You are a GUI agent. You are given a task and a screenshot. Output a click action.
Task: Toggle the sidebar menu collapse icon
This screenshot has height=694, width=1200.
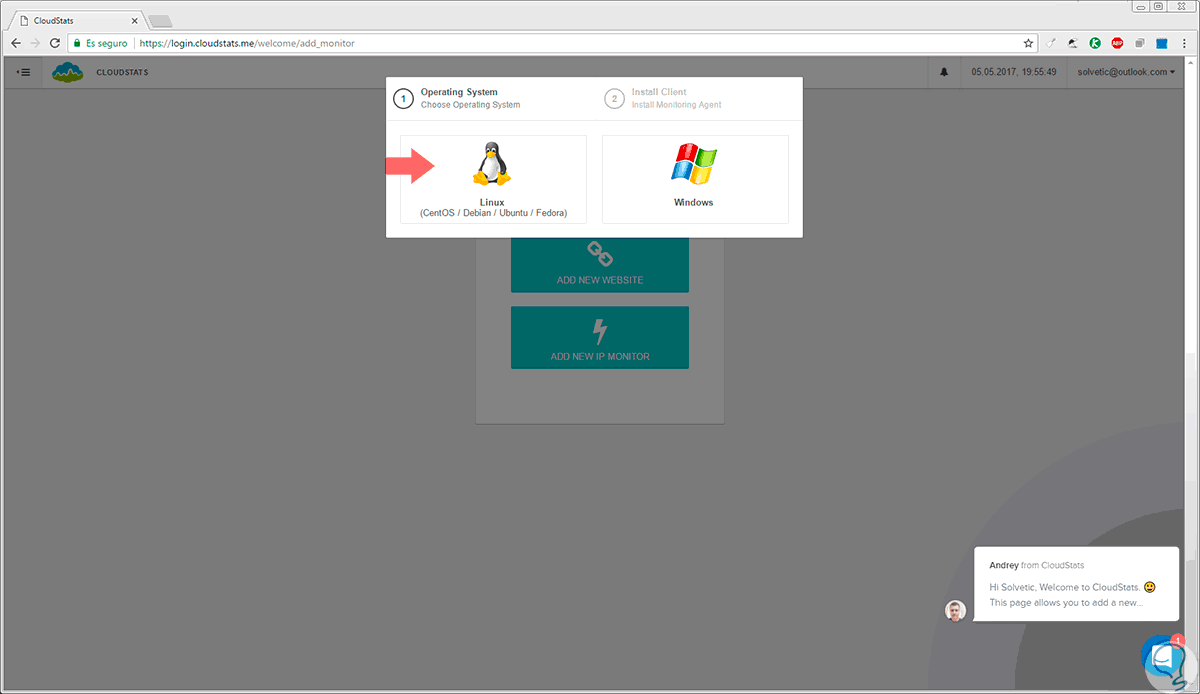pyautogui.click(x=23, y=72)
